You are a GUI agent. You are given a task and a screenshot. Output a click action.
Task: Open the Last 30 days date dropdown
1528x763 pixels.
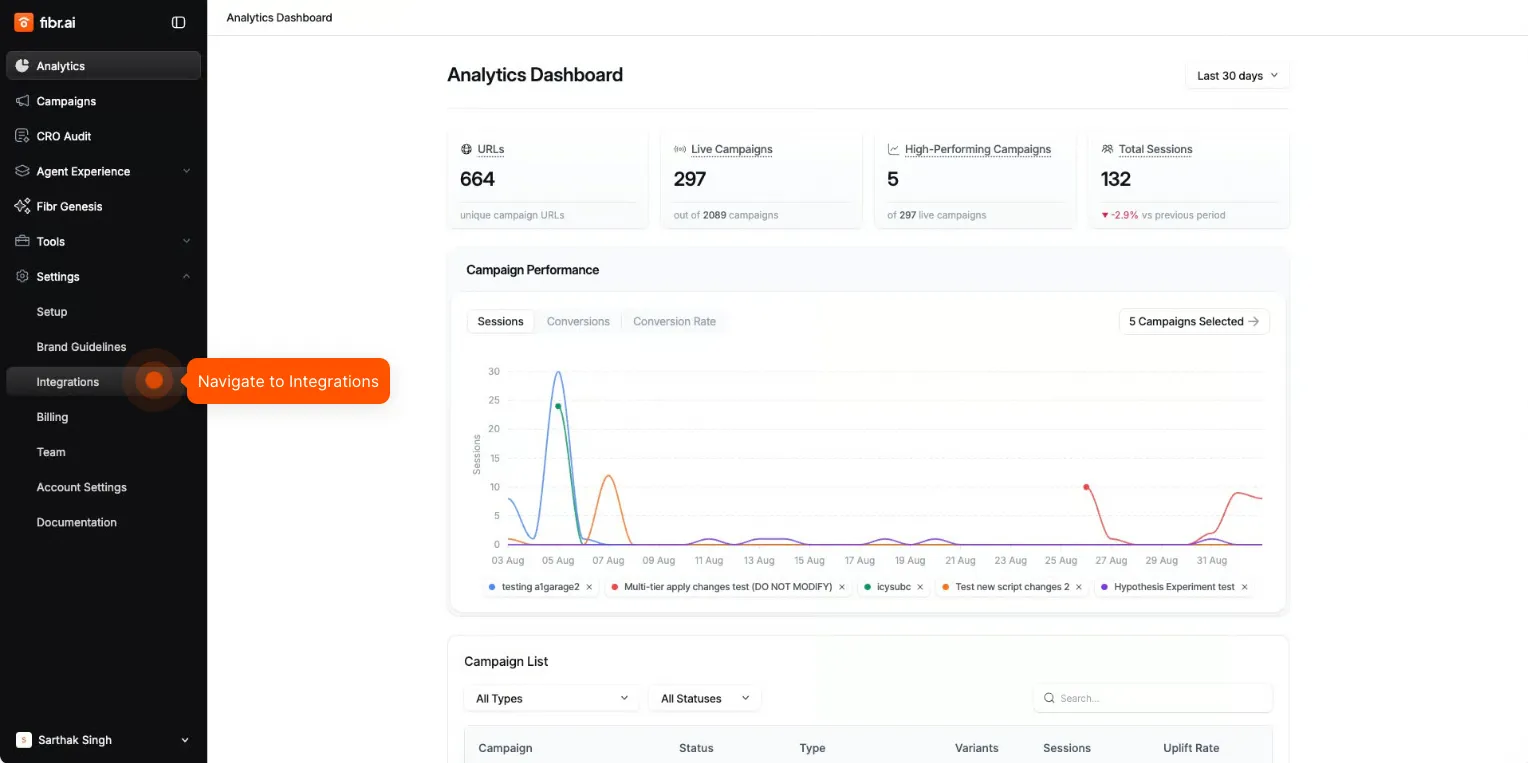click(1237, 76)
